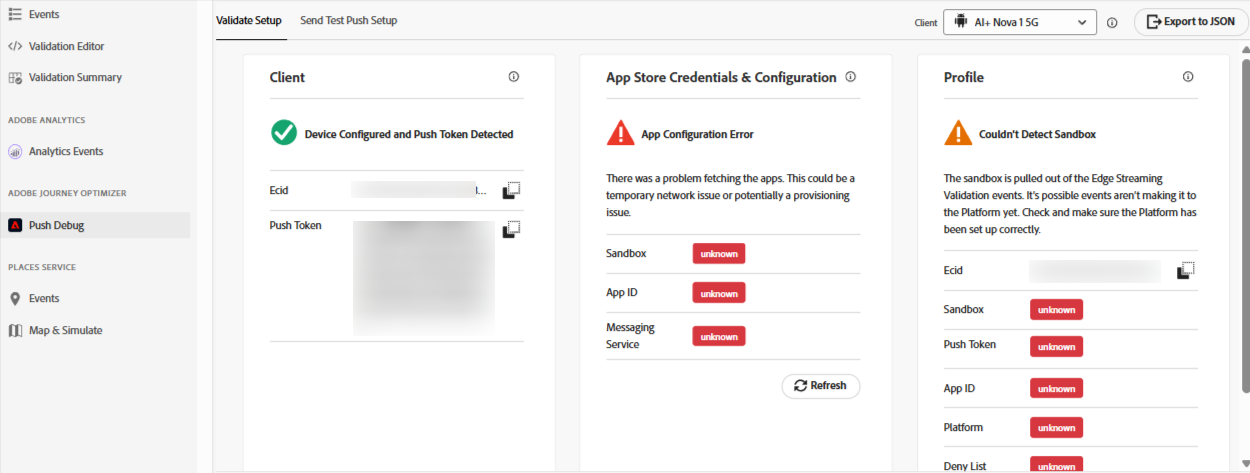This screenshot has height=473, width=1250.
Task: Click the red App Configuration Error warning icon
Action: pos(620,133)
